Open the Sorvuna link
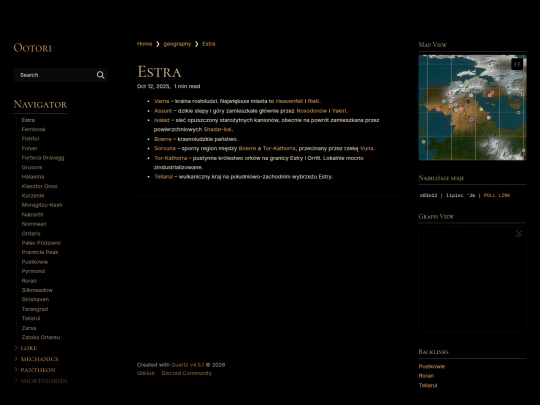Image resolution: width=540 pixels, height=405 pixels. click(165, 148)
